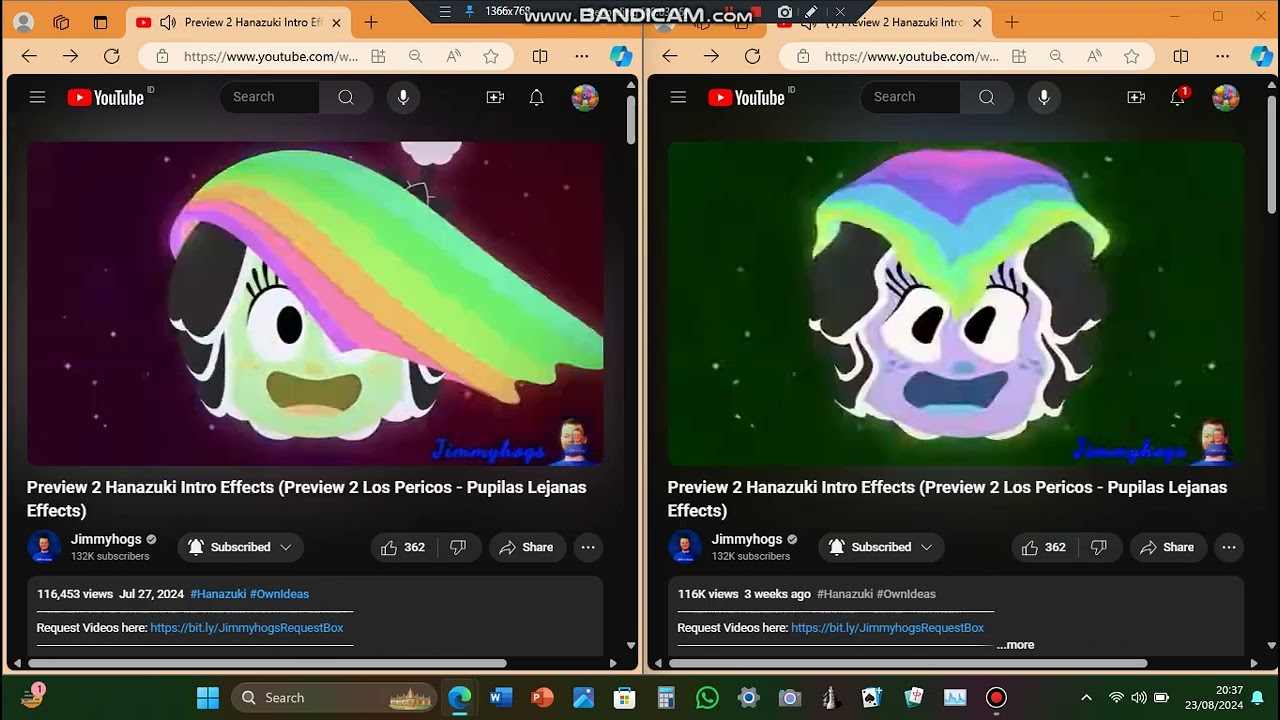The height and width of the screenshot is (720, 1280).
Task: Refresh page in right browser window
Action: [x=753, y=56]
